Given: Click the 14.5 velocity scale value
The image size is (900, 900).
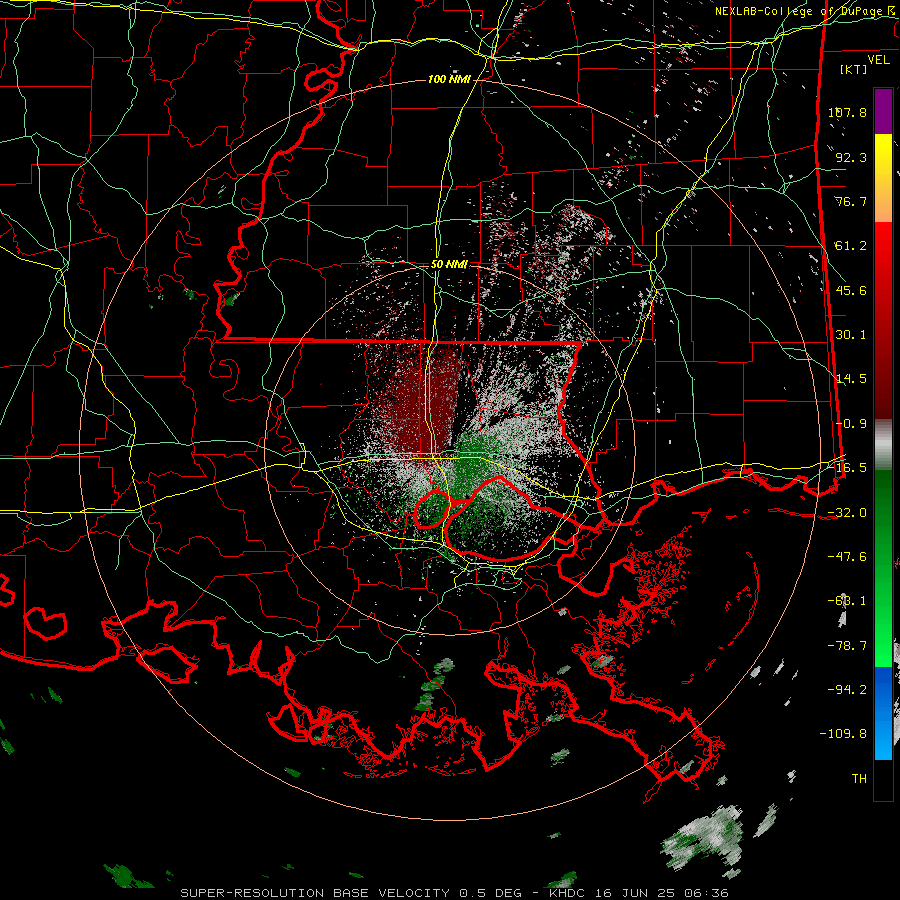Looking at the screenshot, I should (851, 379).
